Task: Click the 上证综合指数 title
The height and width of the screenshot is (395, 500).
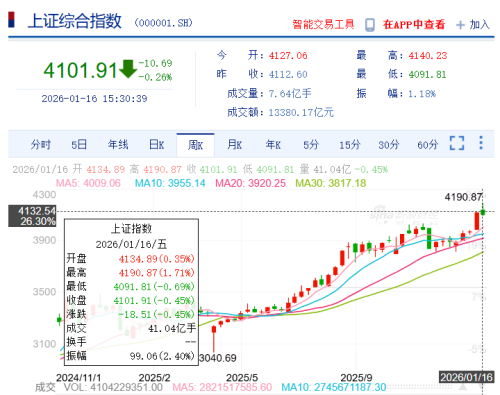Action: [74, 21]
